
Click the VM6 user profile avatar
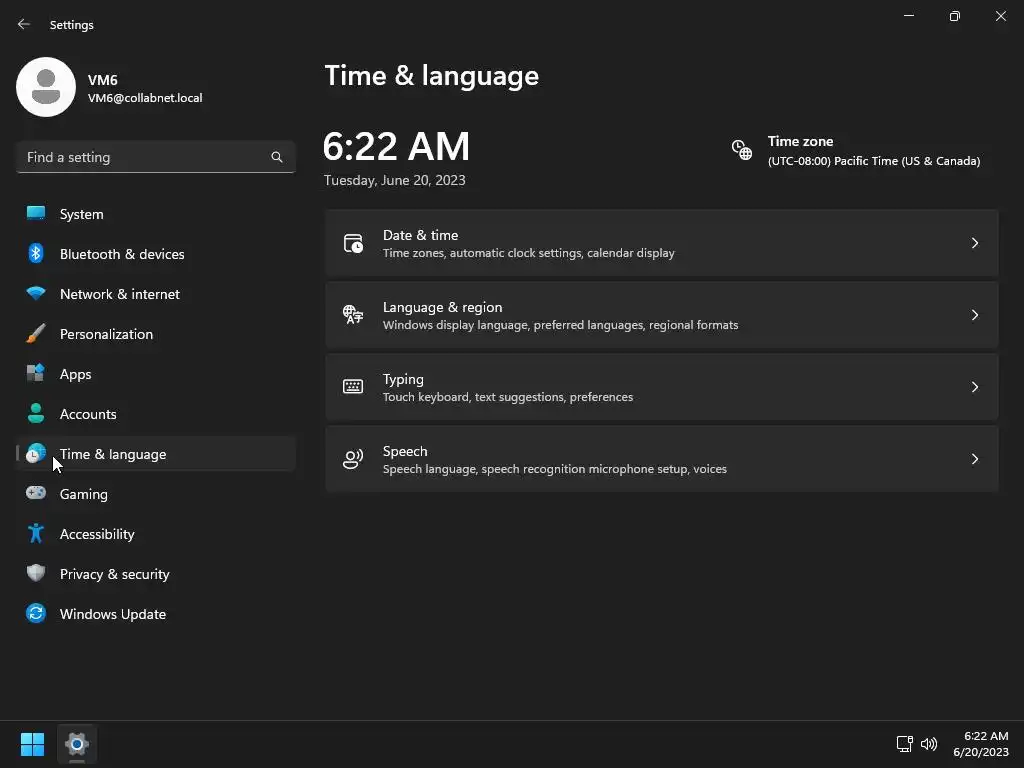(46, 87)
